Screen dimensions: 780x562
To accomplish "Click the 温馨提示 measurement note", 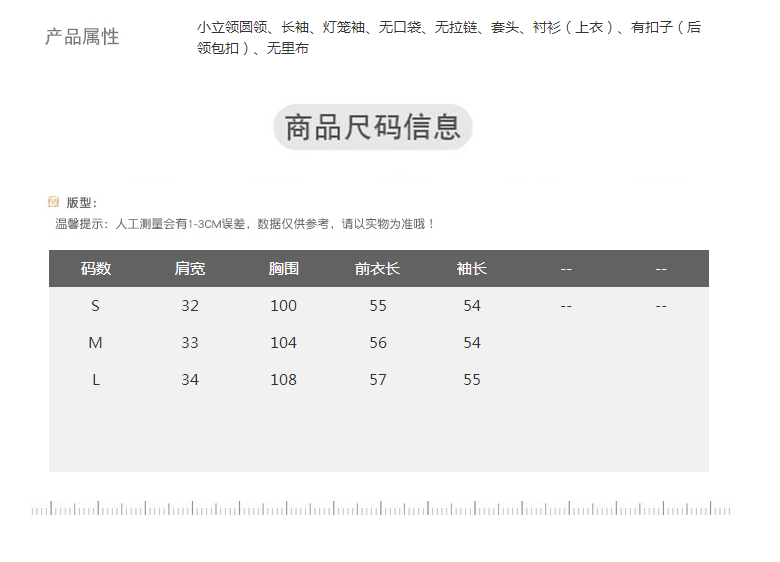I will pos(245,224).
